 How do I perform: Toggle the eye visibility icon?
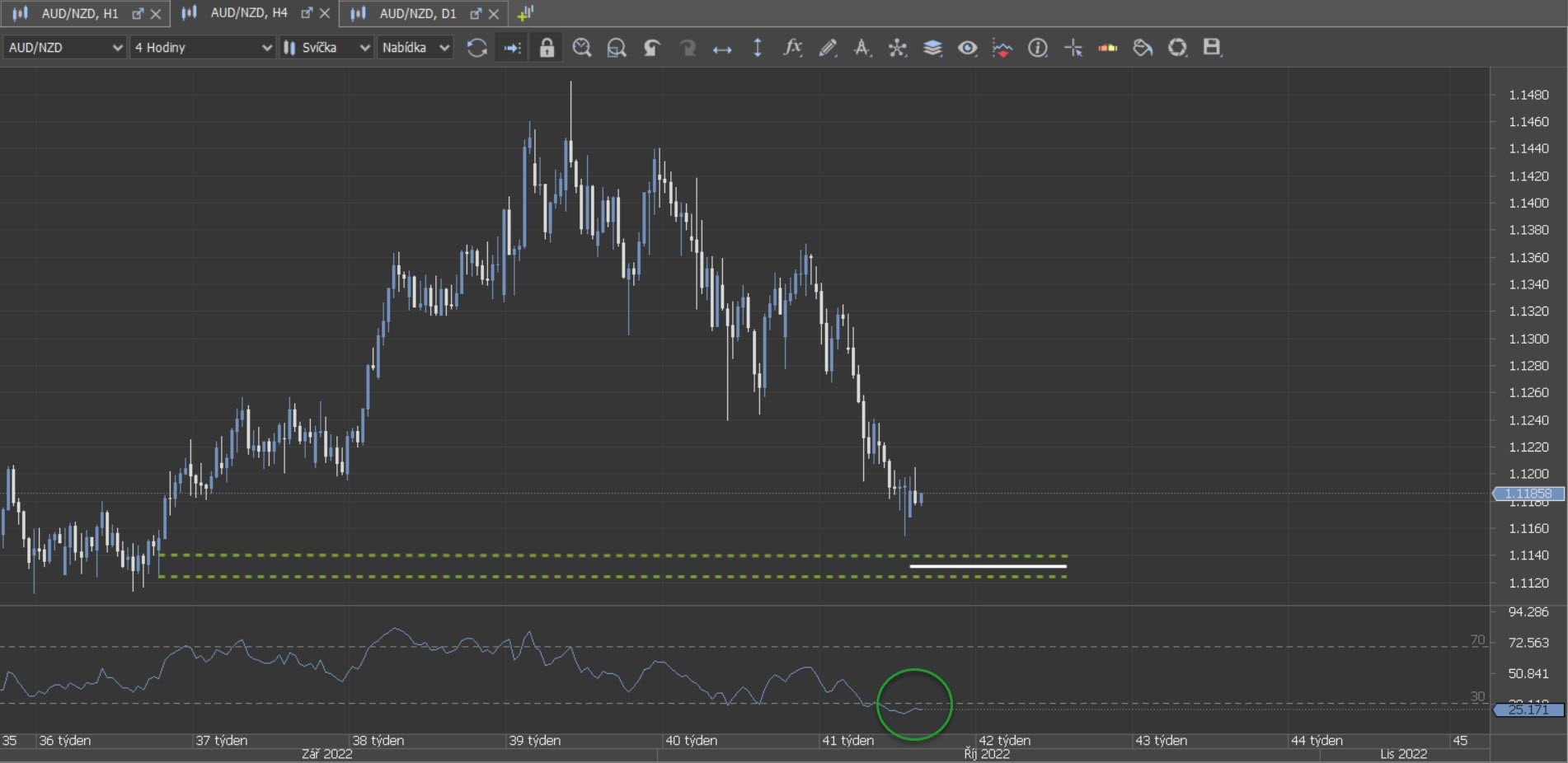point(967,48)
